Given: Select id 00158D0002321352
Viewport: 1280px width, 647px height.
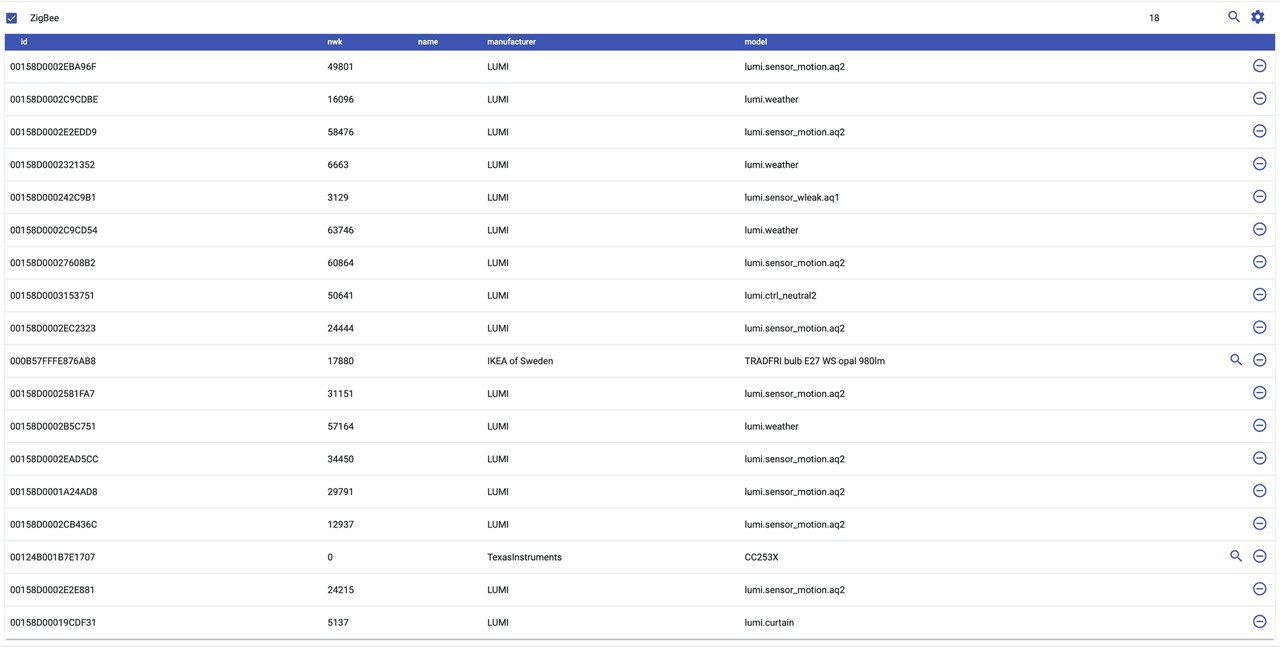Looking at the screenshot, I should [52, 164].
